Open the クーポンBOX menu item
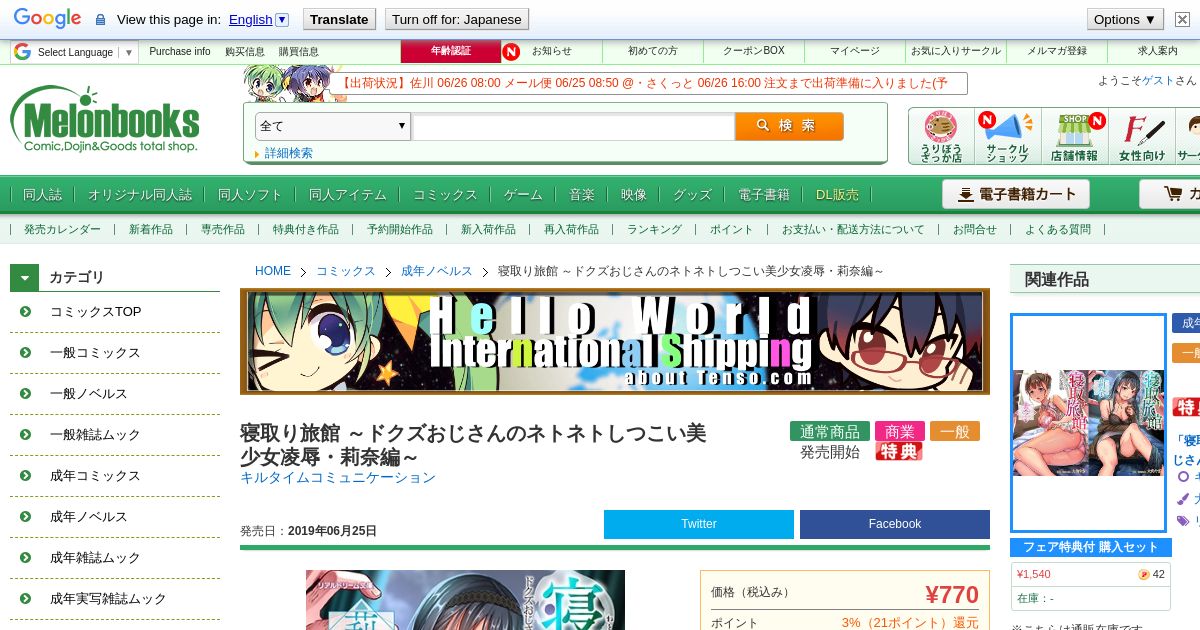Image resolution: width=1200 pixels, height=630 pixels. tap(754, 51)
